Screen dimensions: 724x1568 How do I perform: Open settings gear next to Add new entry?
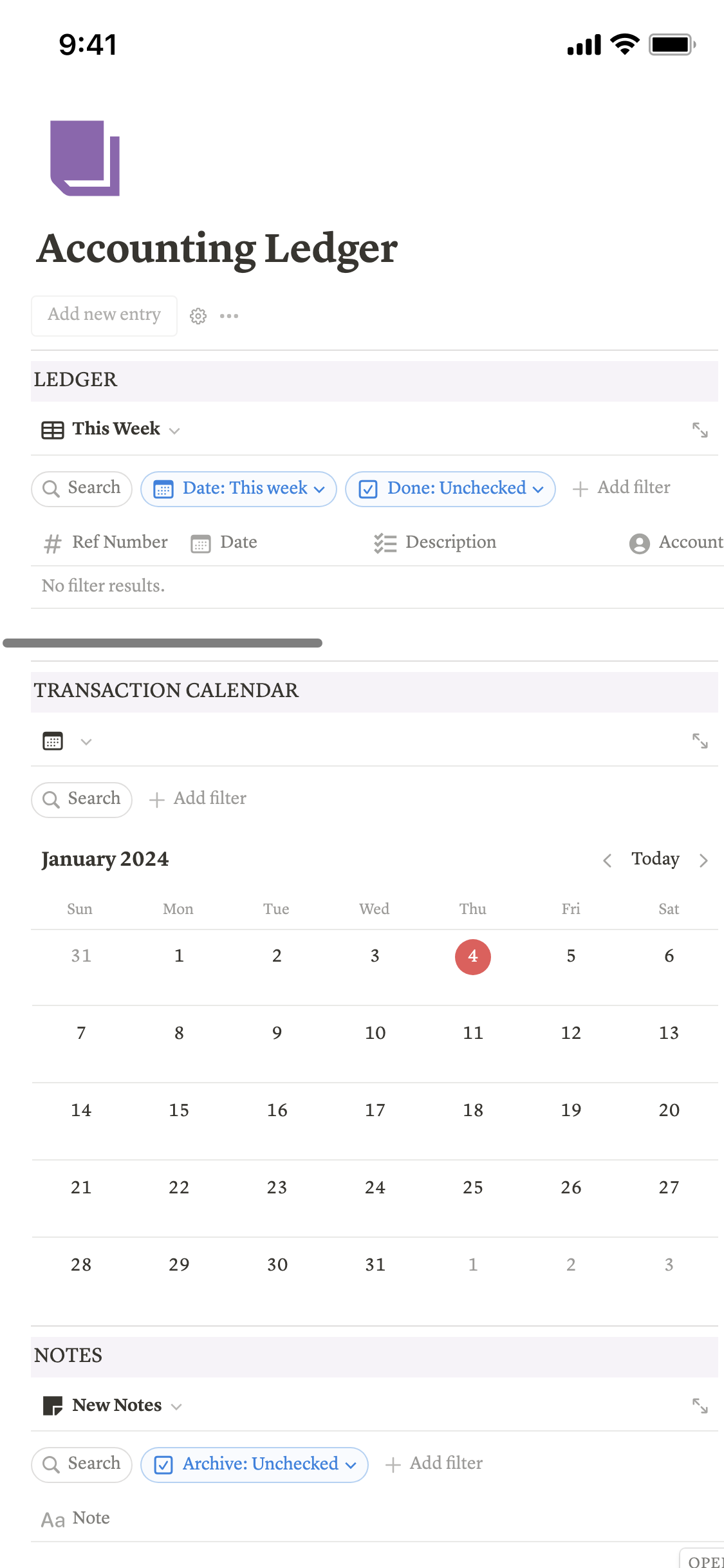pyautogui.click(x=198, y=316)
